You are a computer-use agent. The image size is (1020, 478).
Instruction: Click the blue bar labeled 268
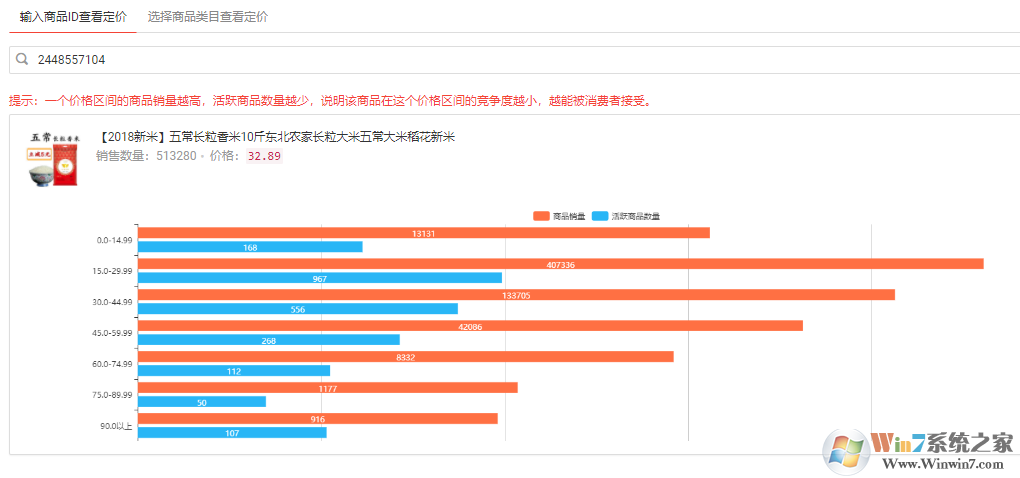point(269,340)
